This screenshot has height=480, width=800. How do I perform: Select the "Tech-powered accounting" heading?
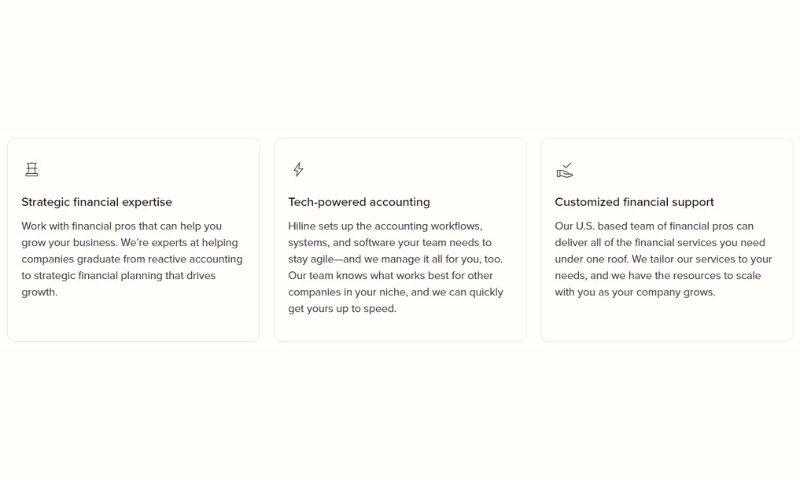click(x=359, y=202)
